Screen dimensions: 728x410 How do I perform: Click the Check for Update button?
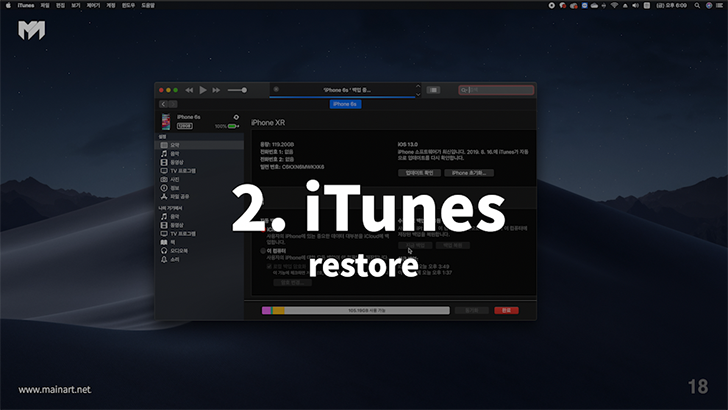419,173
